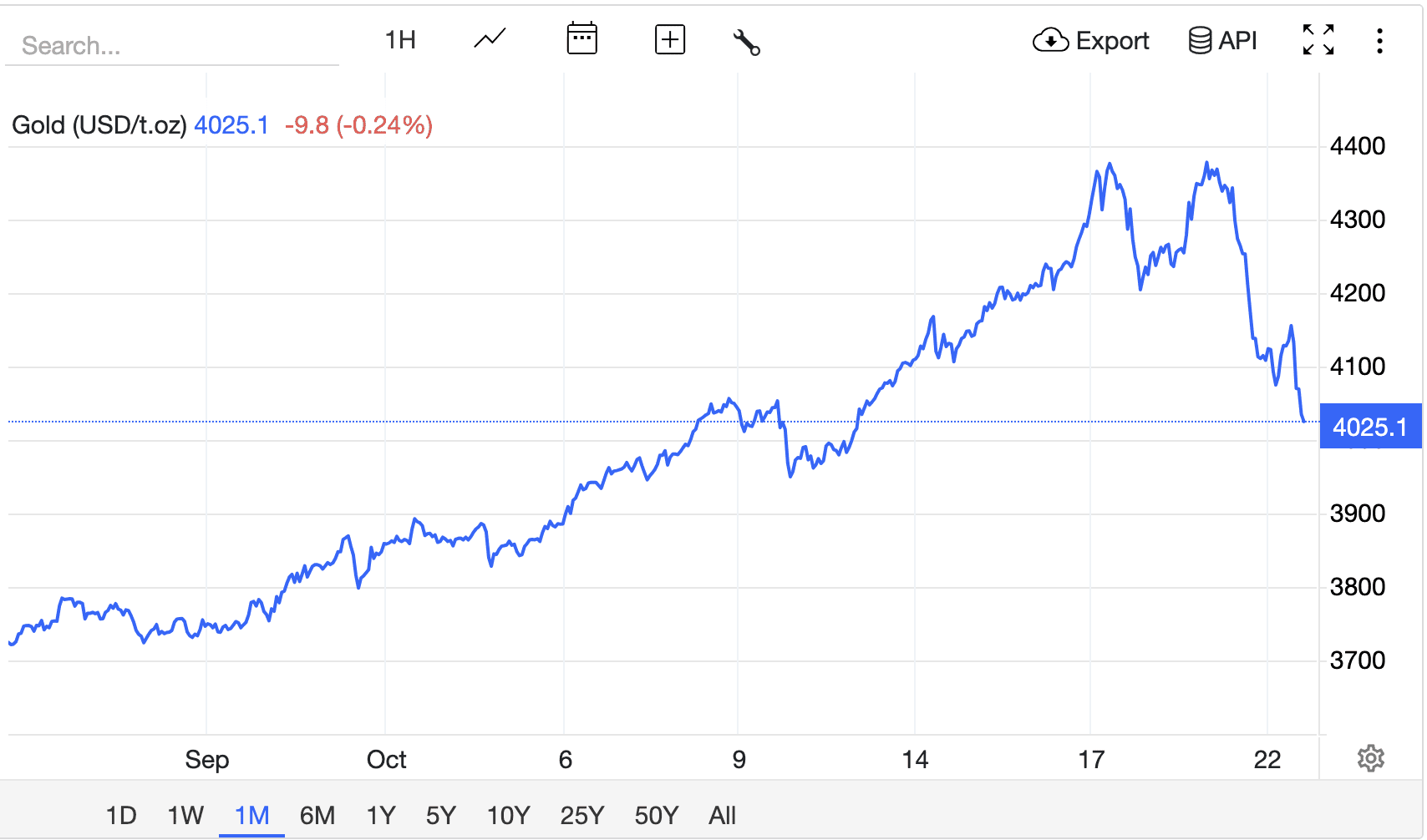Open the three-dot overflow menu
Screen dimensions: 1427x840
click(x=1379, y=39)
